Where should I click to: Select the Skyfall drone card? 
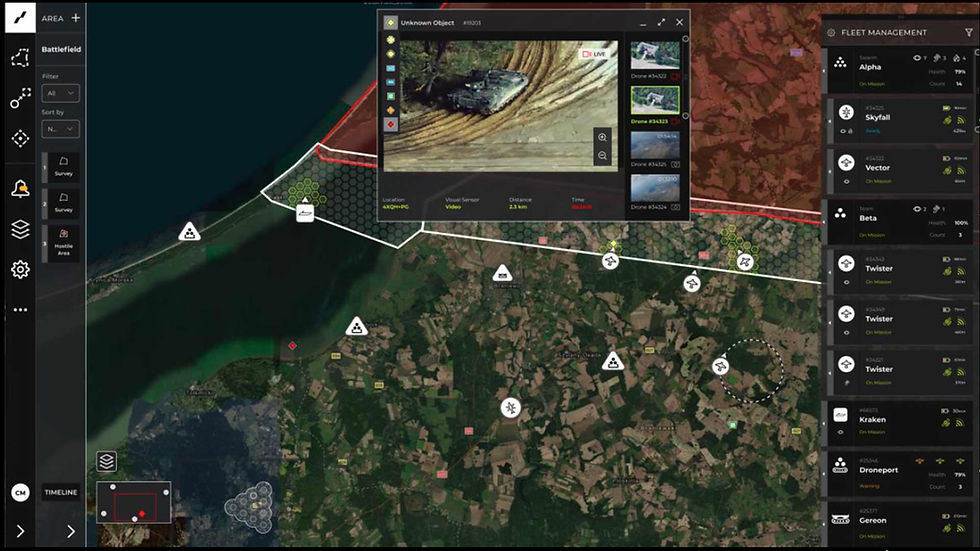pos(900,121)
